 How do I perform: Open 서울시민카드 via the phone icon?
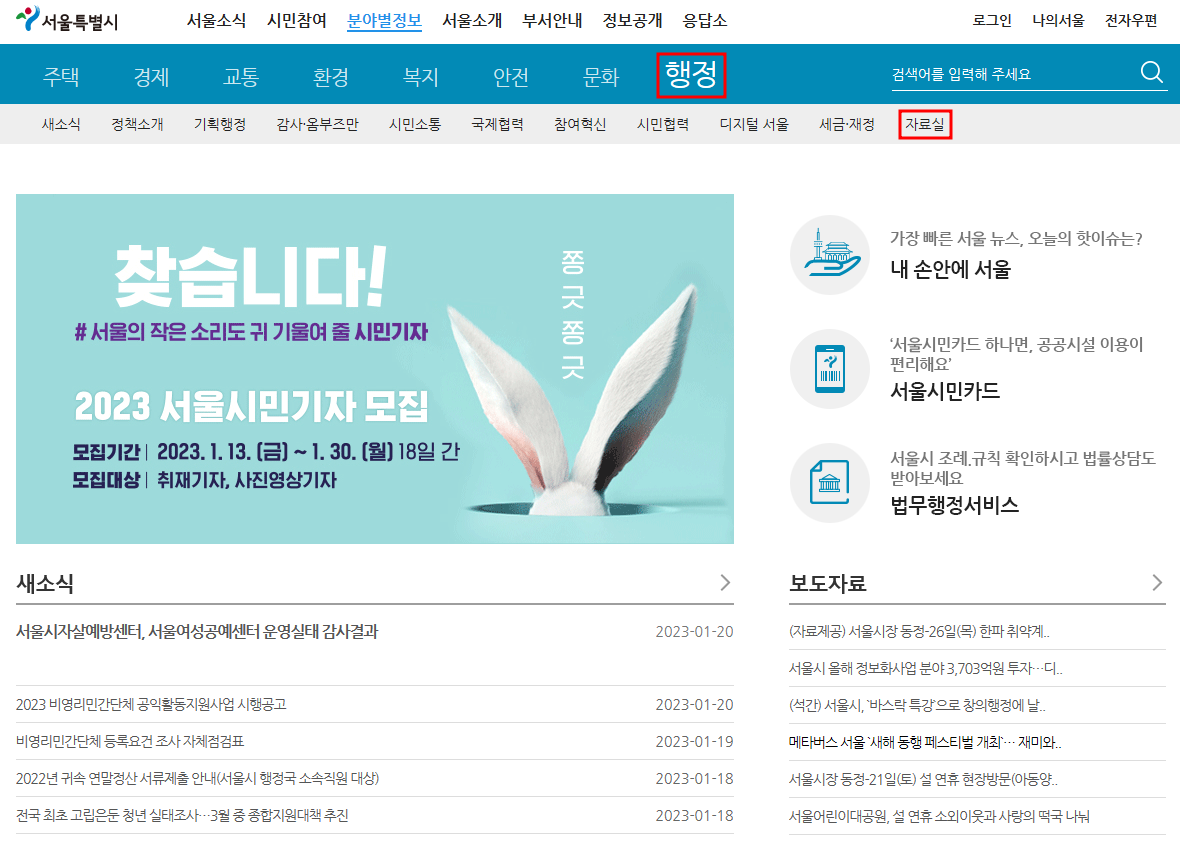829,370
